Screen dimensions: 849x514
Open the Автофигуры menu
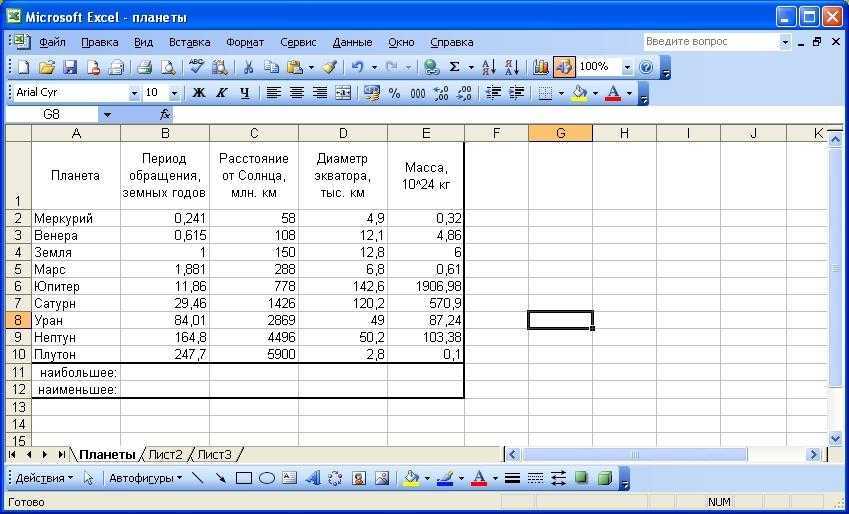tap(146, 478)
